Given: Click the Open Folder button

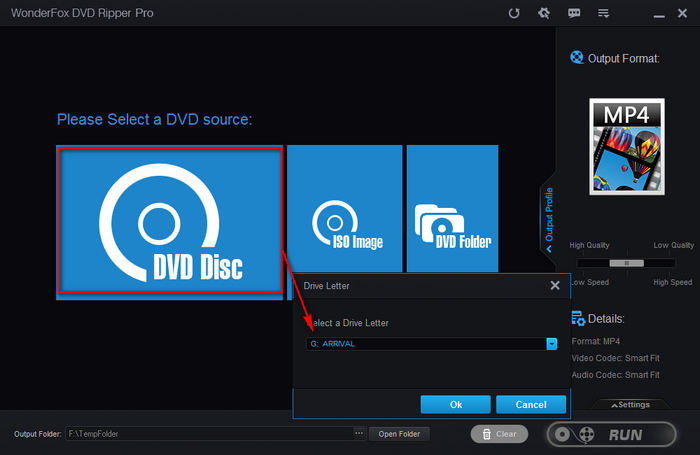Looking at the screenshot, I should click(x=399, y=434).
